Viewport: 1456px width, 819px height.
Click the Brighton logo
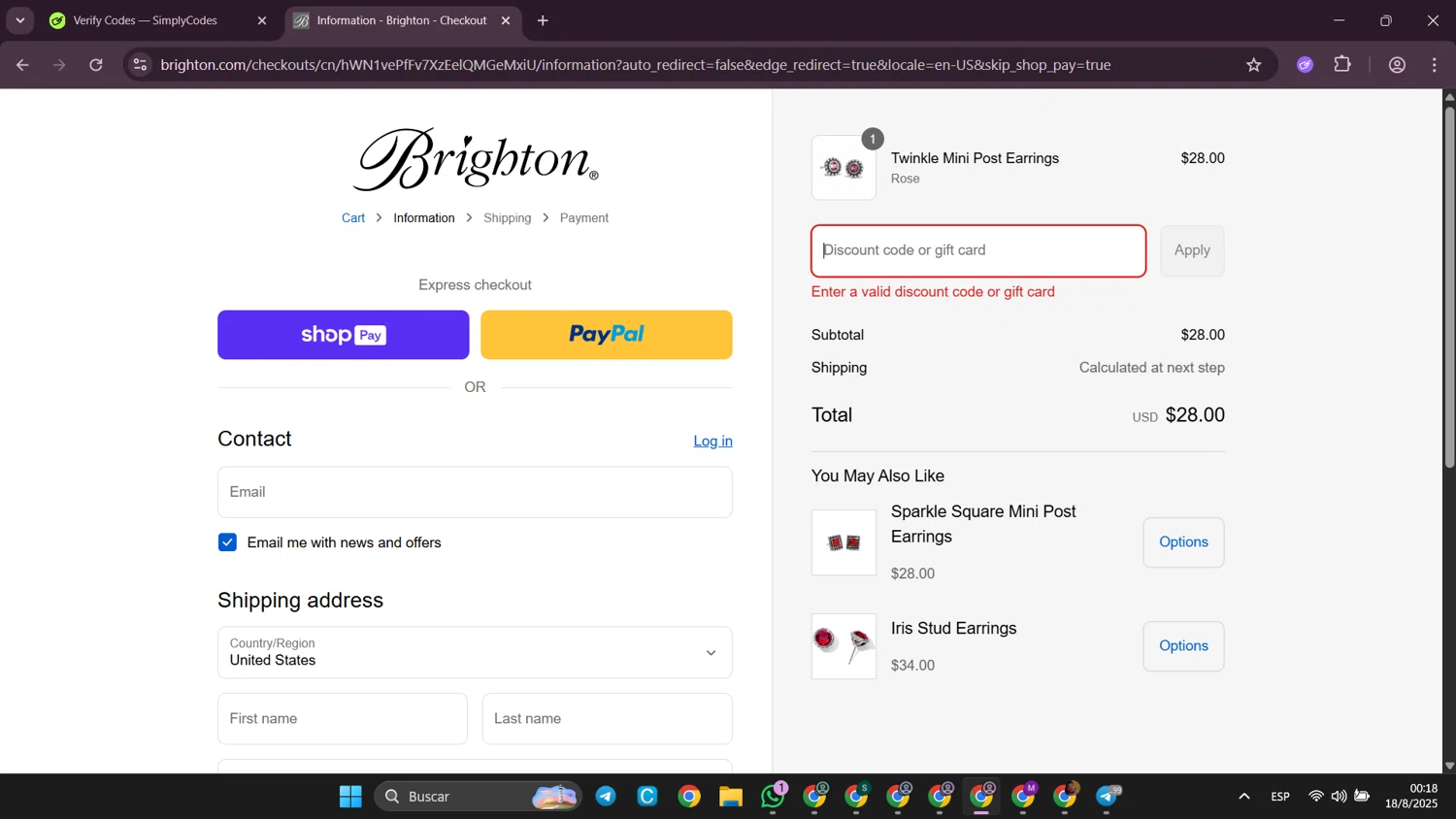(475, 159)
